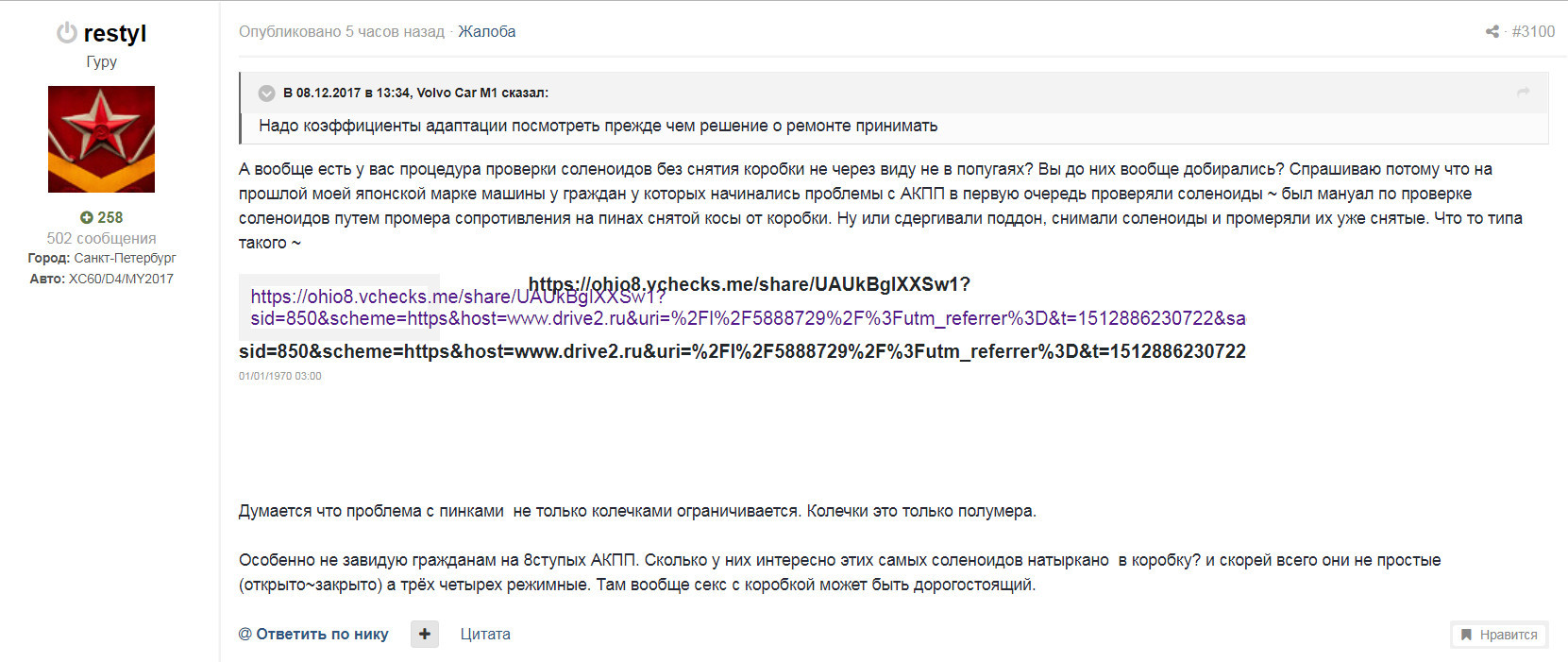Viewport: 1568px width, 662px height.
Task: Report the post via "Жалоба"
Action: 486,31
